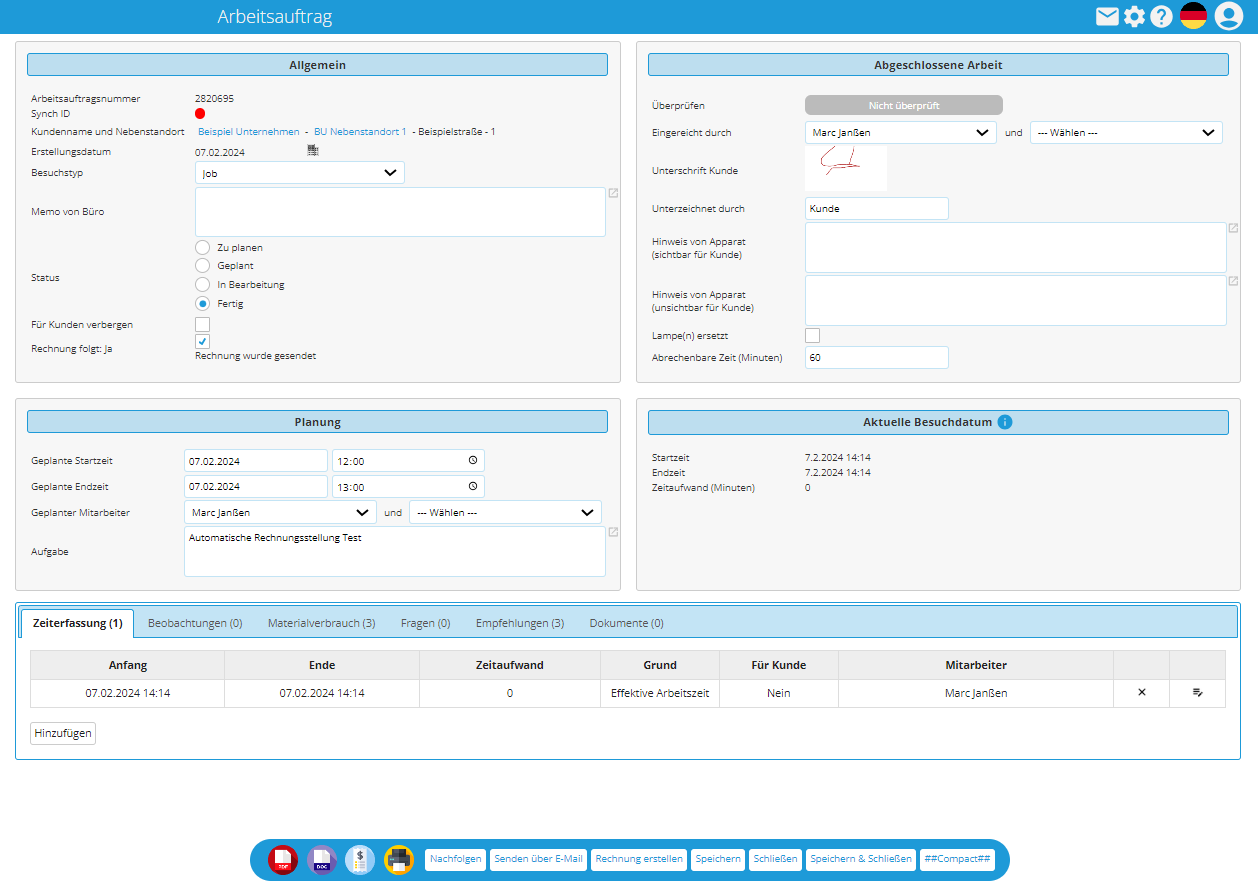Switch to Fragen (0) tab
Viewport: 1258px width, 884px height.
click(x=425, y=623)
